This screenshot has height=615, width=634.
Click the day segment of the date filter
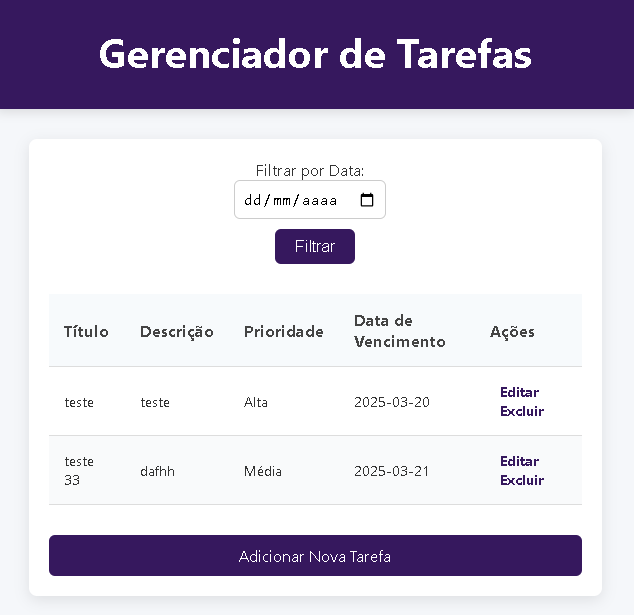[x=253, y=200]
